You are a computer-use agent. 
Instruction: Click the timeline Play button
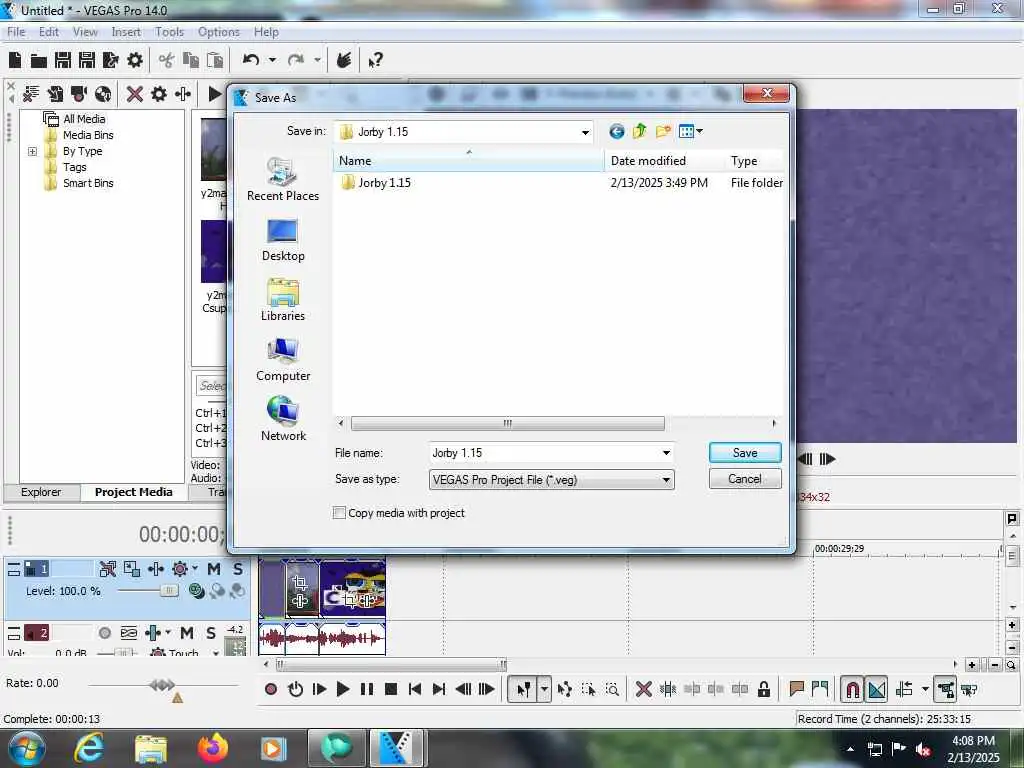click(x=342, y=689)
